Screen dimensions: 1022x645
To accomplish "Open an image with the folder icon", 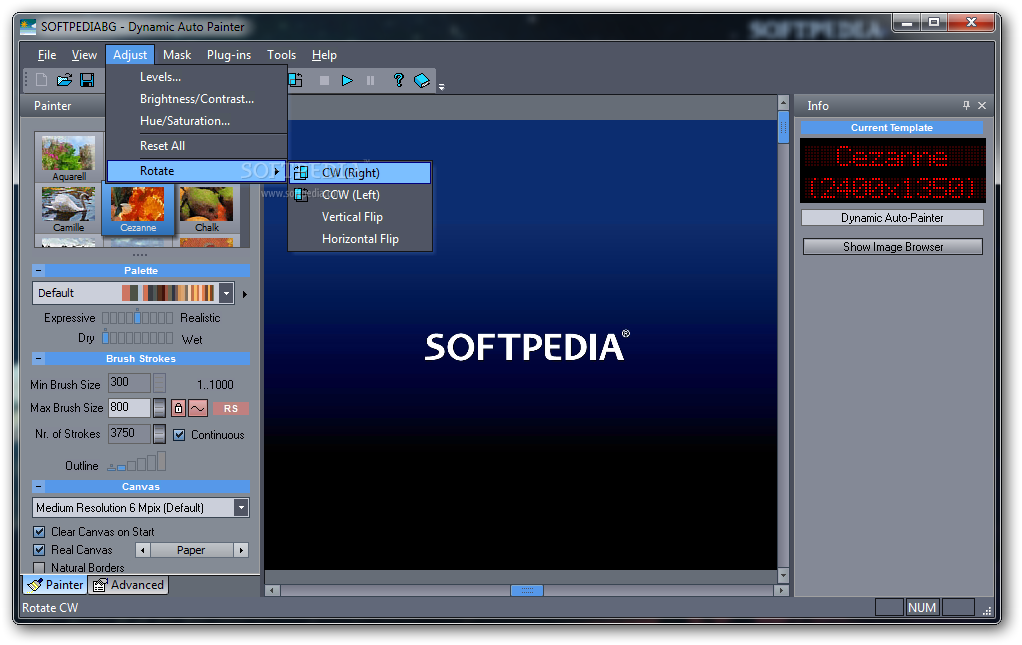I will (x=64, y=80).
